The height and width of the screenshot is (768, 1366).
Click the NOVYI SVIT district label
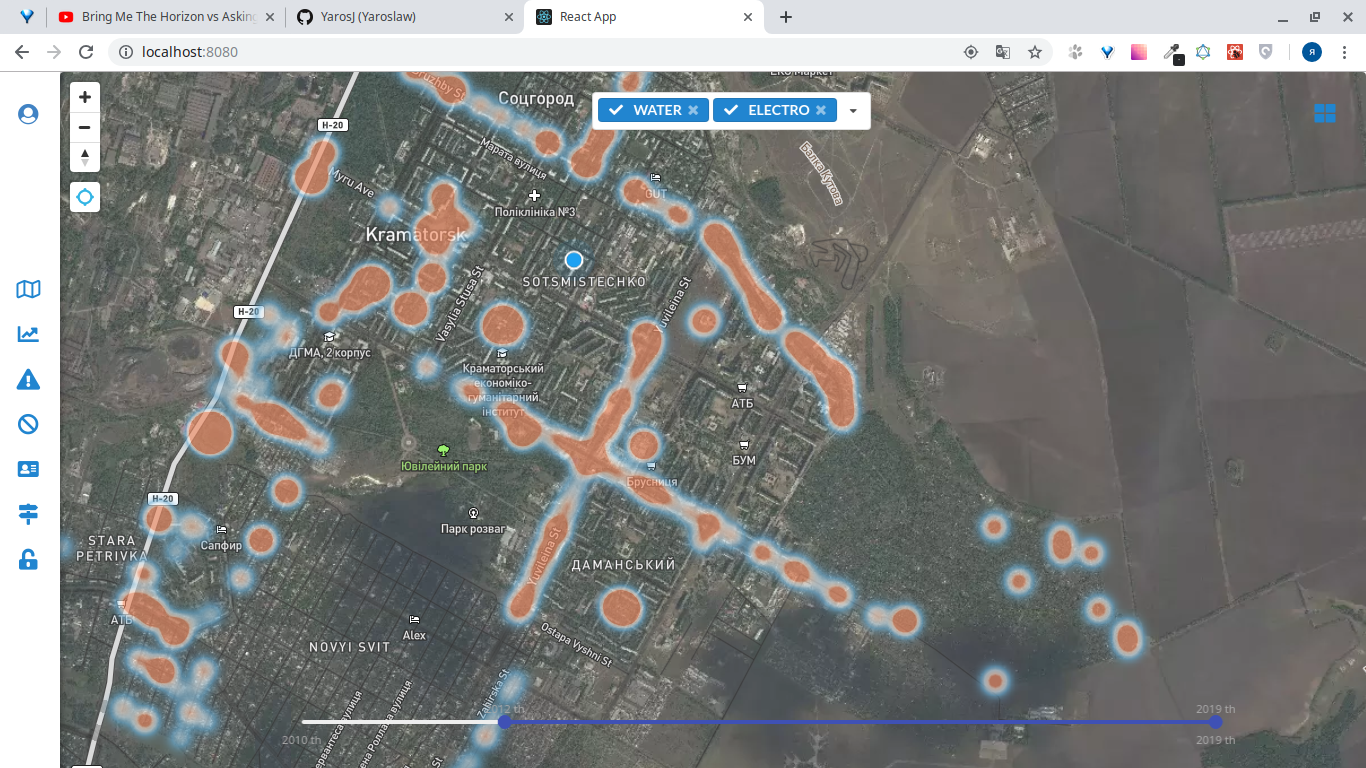point(349,647)
